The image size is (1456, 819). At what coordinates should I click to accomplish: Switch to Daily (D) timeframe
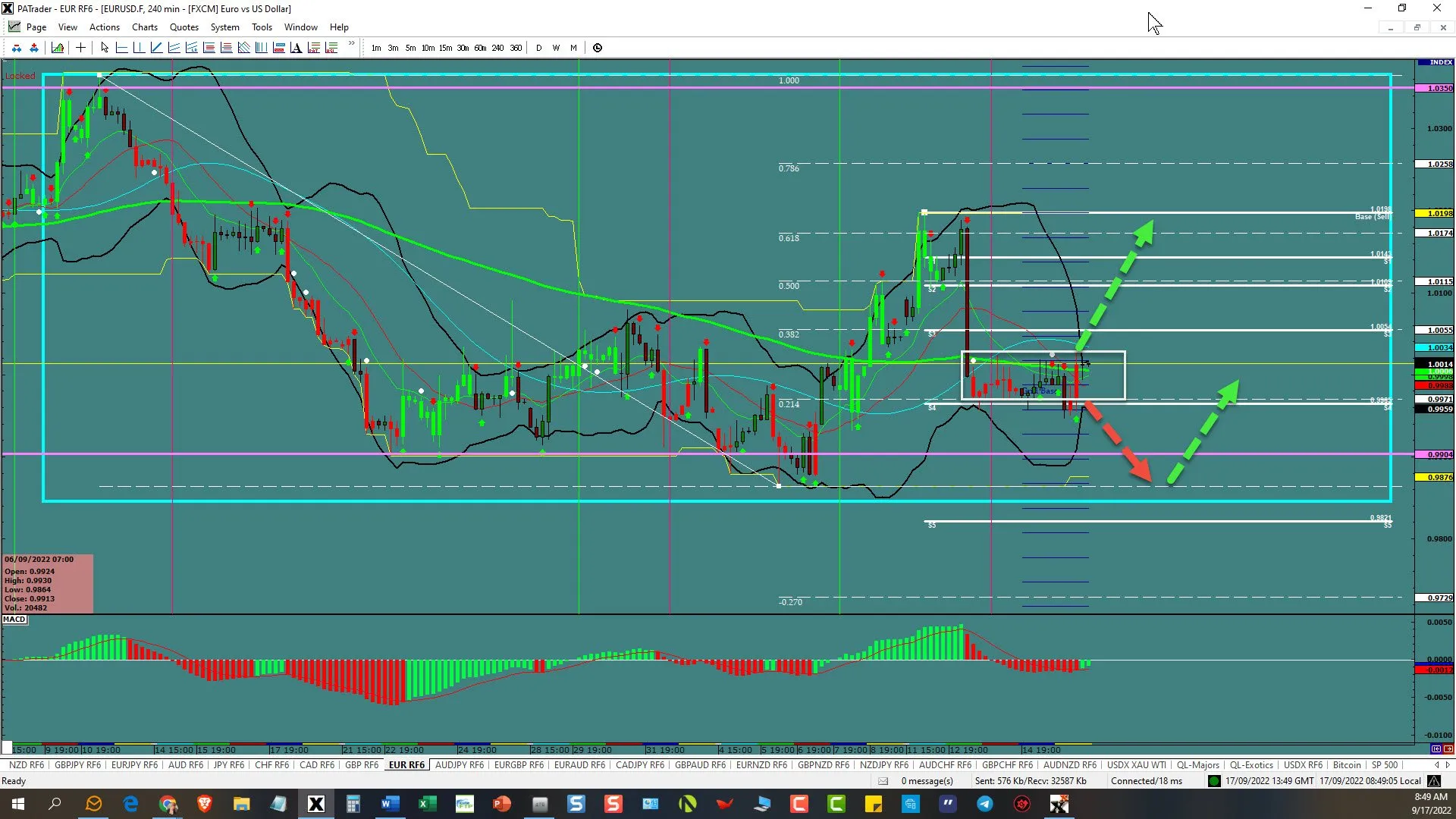539,48
